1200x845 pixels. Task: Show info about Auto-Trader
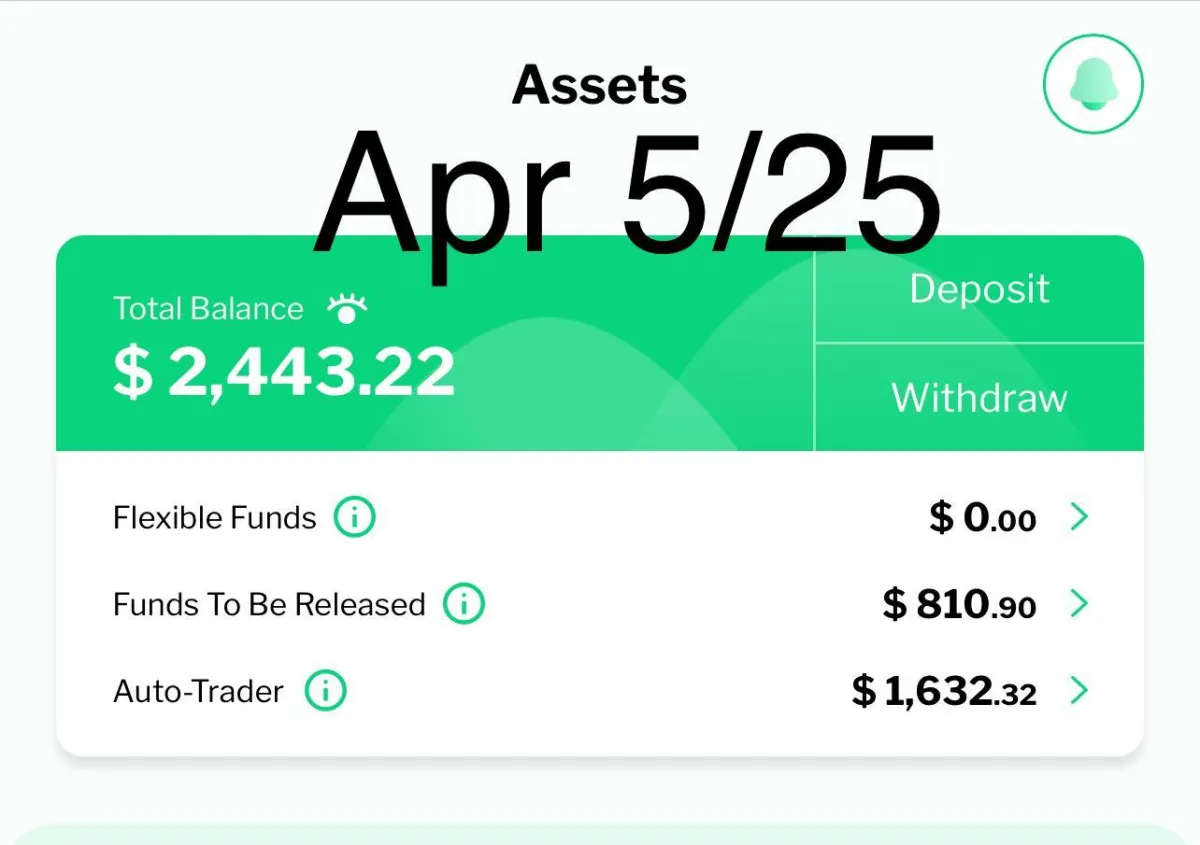pyautogui.click(x=325, y=691)
